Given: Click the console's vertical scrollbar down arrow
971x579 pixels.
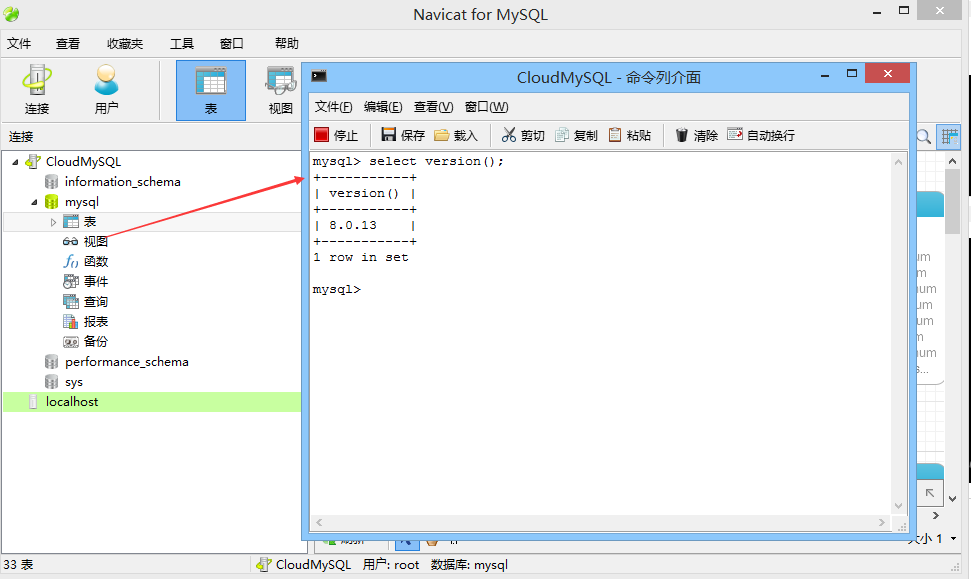Looking at the screenshot, I should coord(898,506).
